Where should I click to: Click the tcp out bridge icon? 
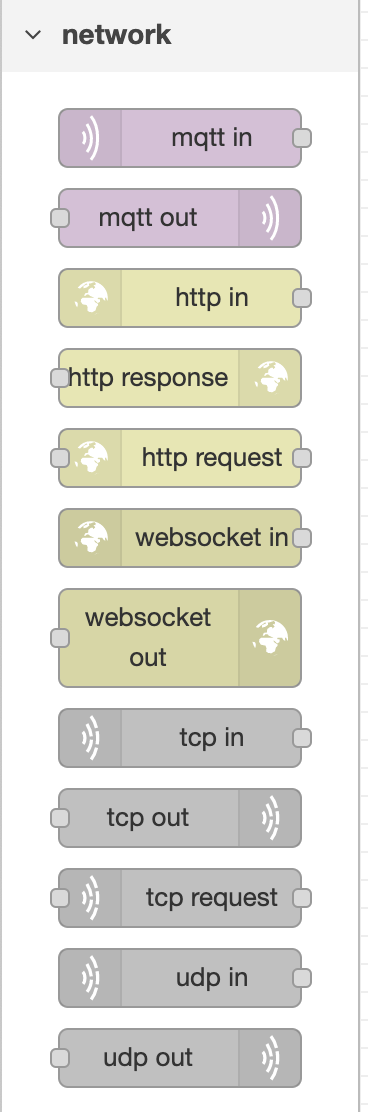(x=270, y=818)
